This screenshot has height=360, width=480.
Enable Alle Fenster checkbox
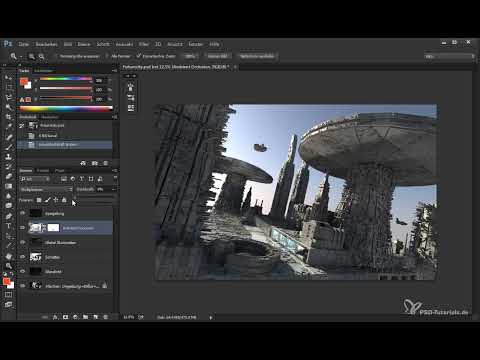tap(107, 56)
